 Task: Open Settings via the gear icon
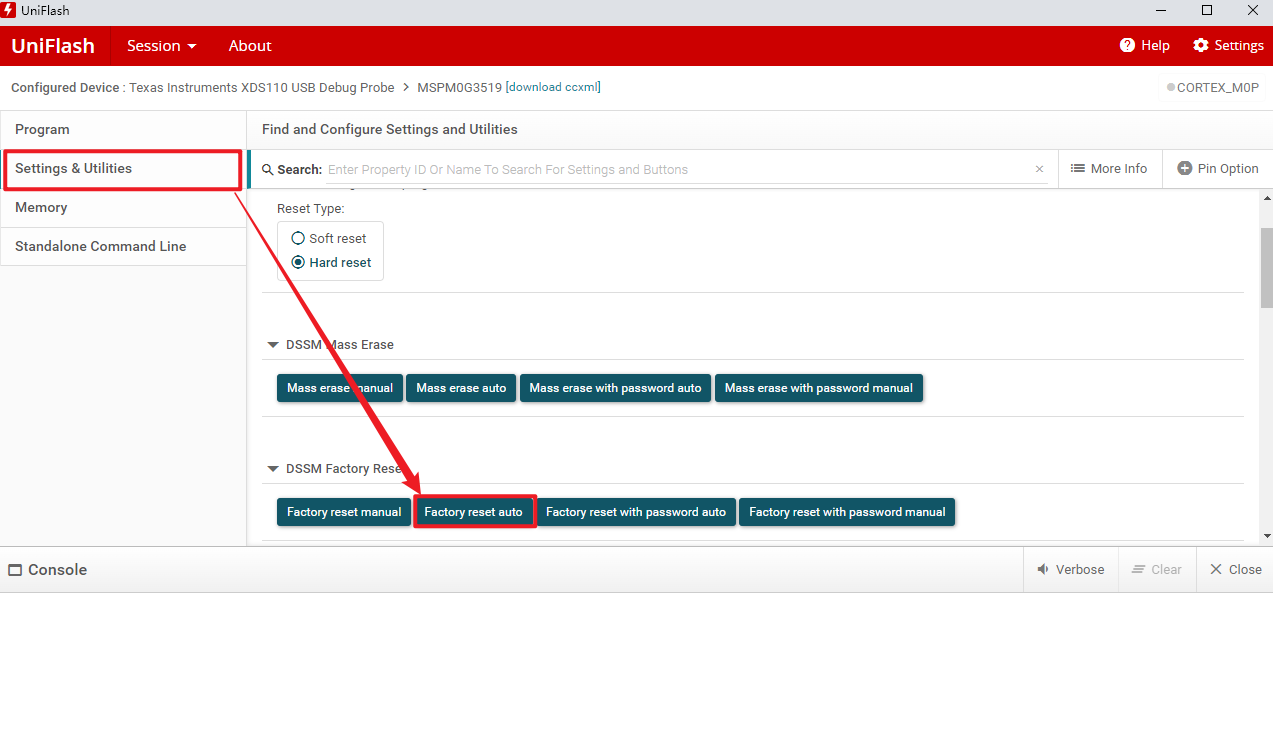pos(1201,46)
